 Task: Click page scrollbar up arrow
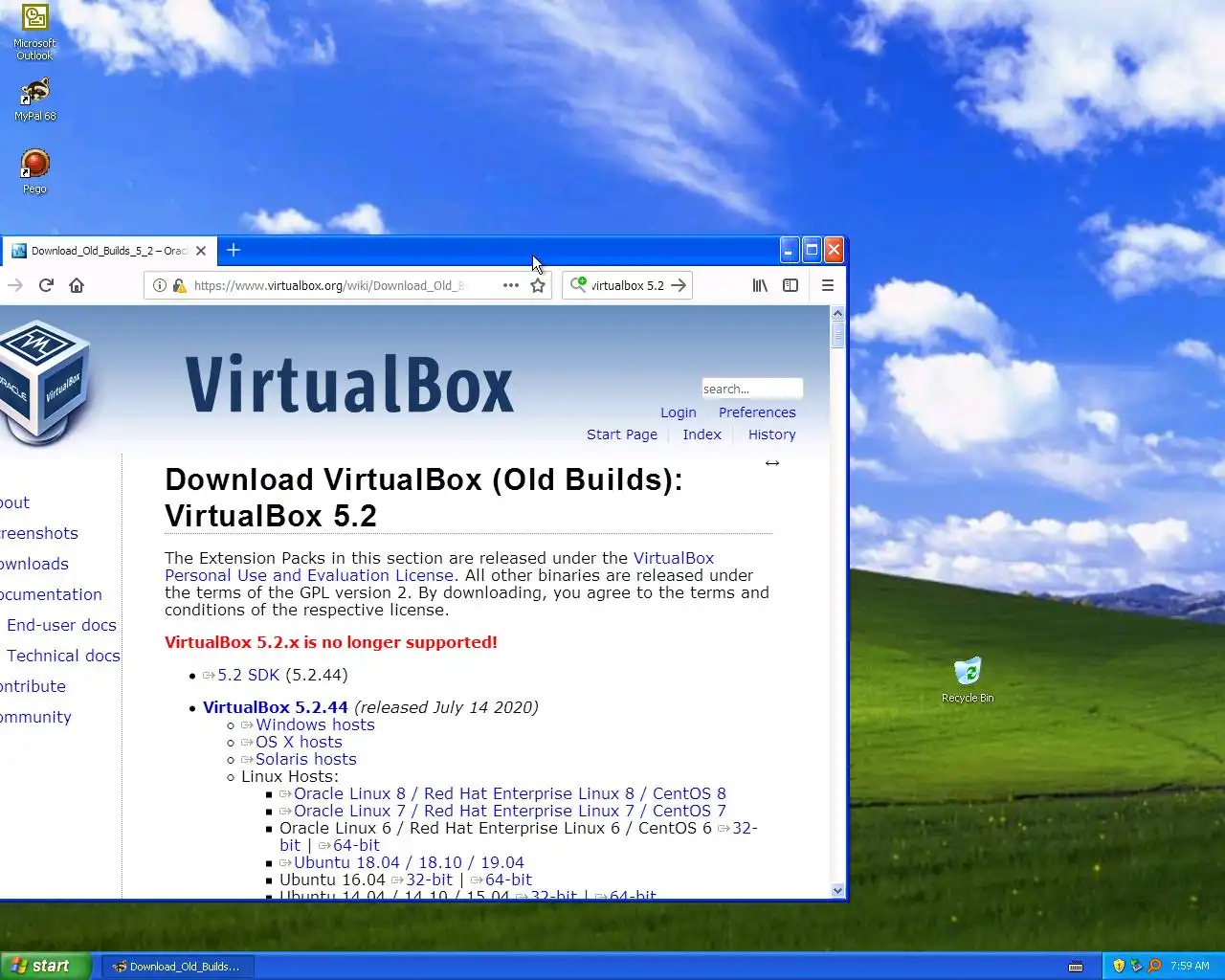click(837, 313)
